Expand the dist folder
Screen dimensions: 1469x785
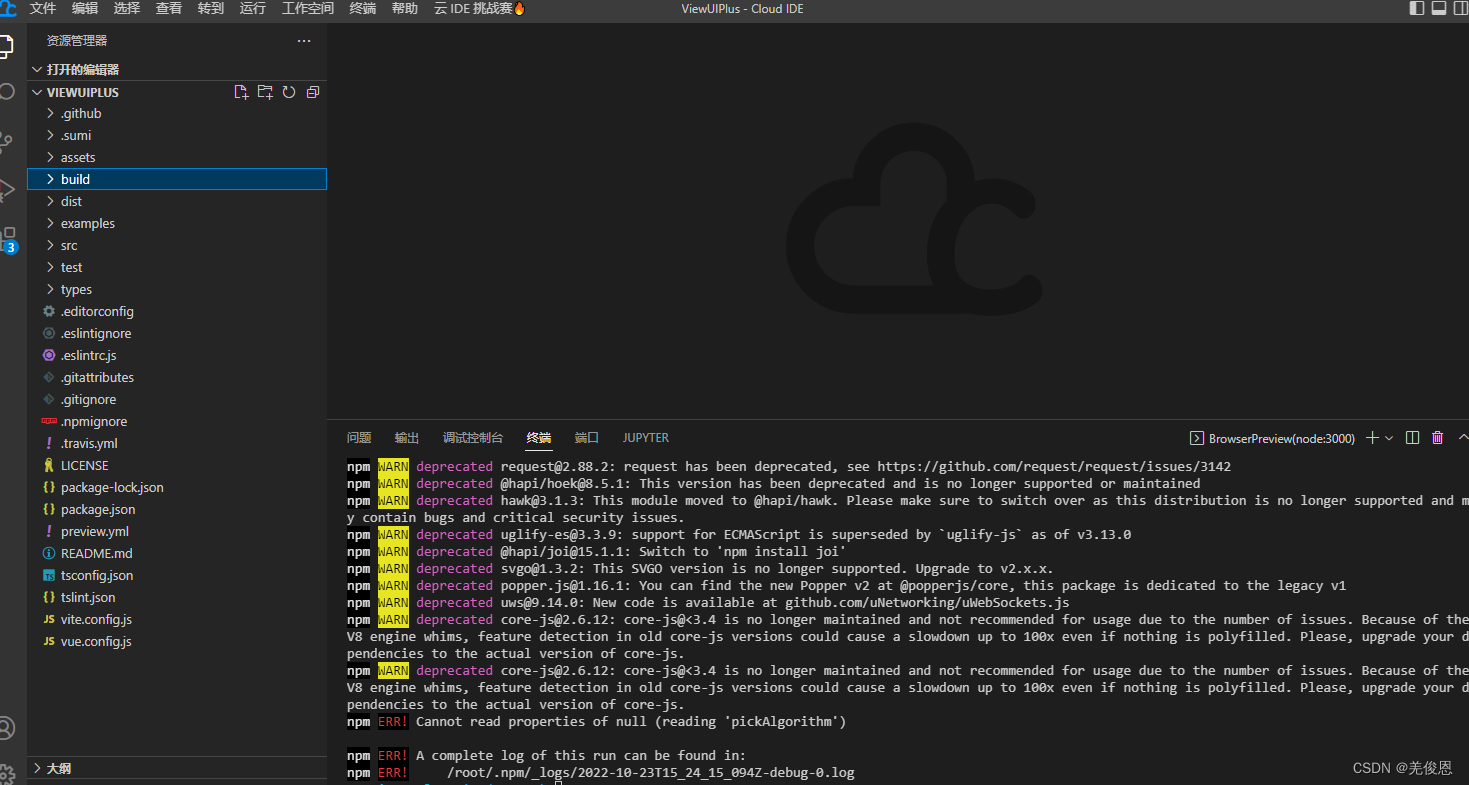[x=177, y=202]
